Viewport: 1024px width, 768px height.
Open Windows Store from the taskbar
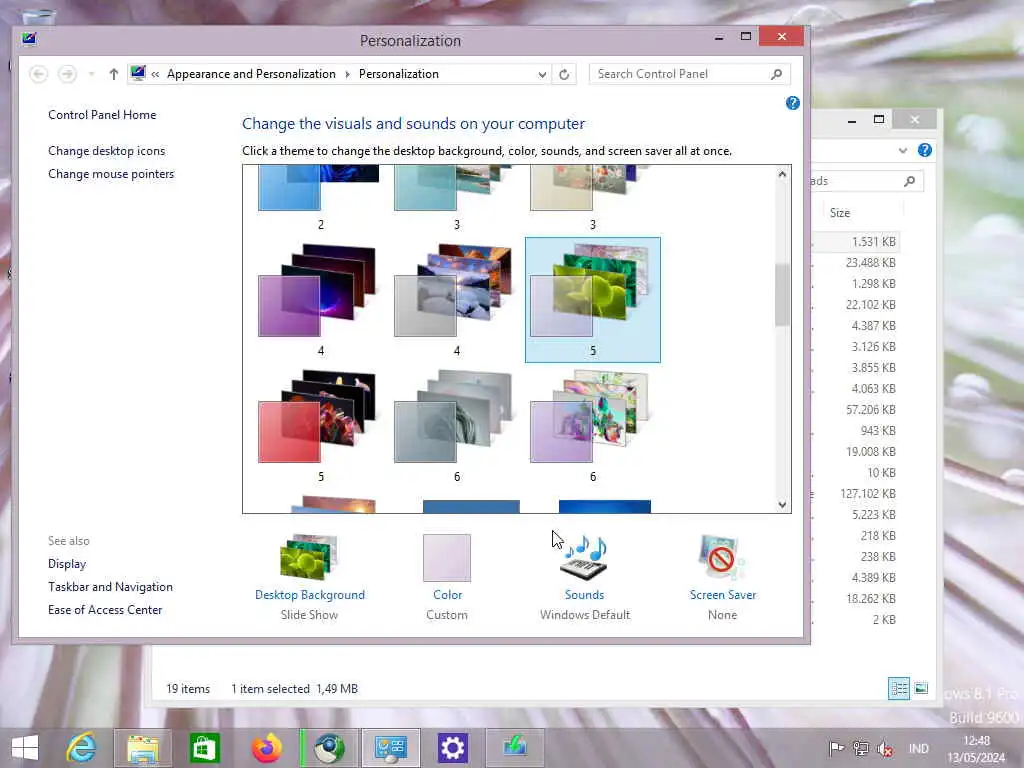click(x=204, y=748)
